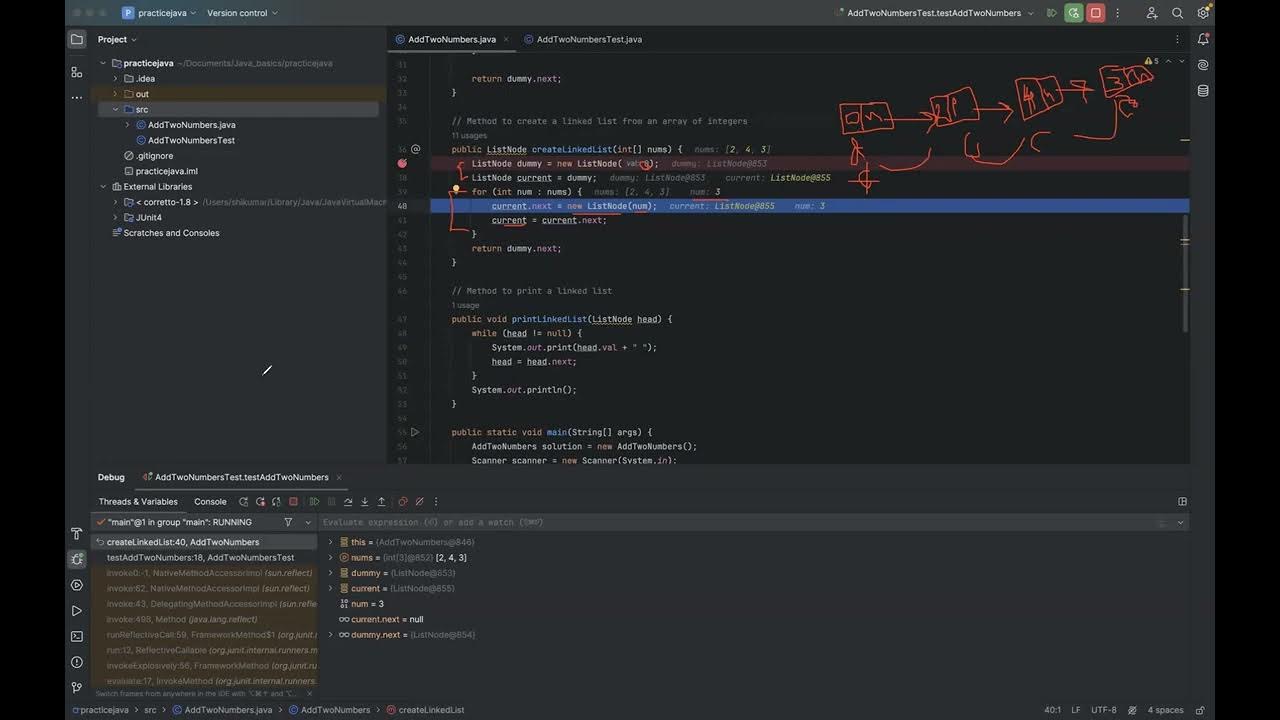Expand the dummy variable
Screen dimensions: 1280x720
[x=331, y=573]
